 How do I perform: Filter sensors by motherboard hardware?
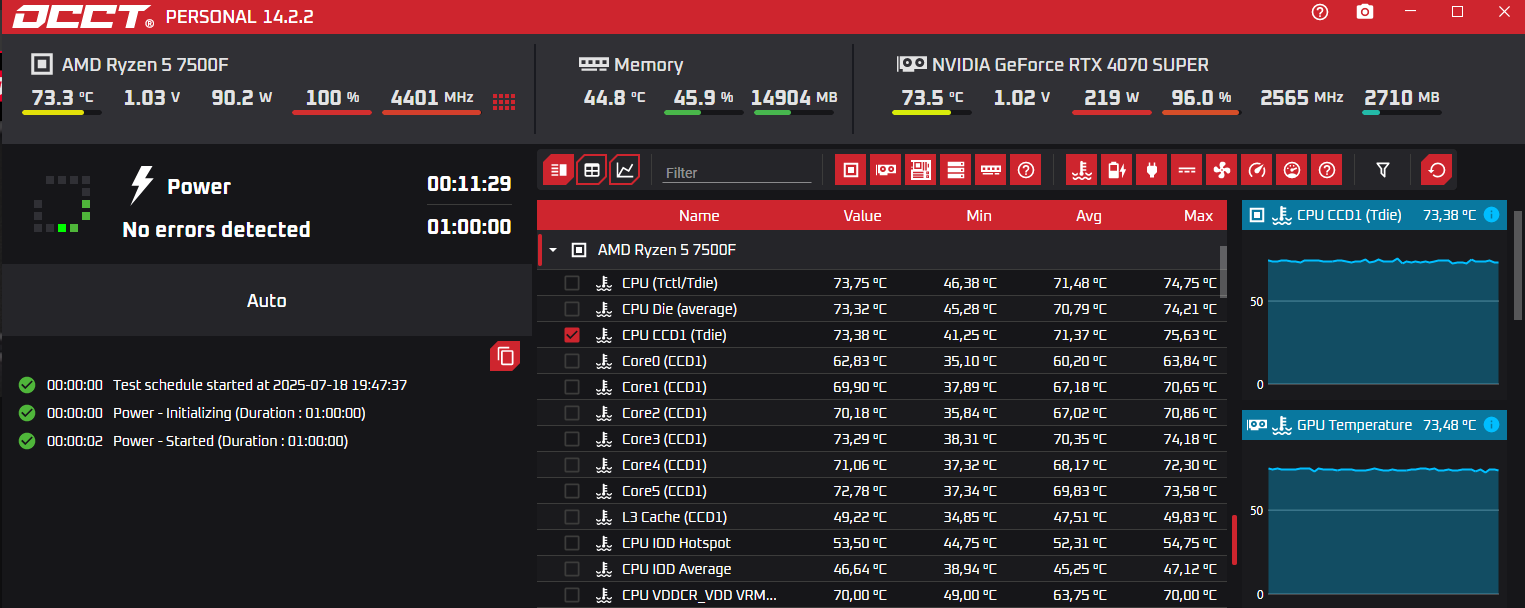tap(920, 170)
